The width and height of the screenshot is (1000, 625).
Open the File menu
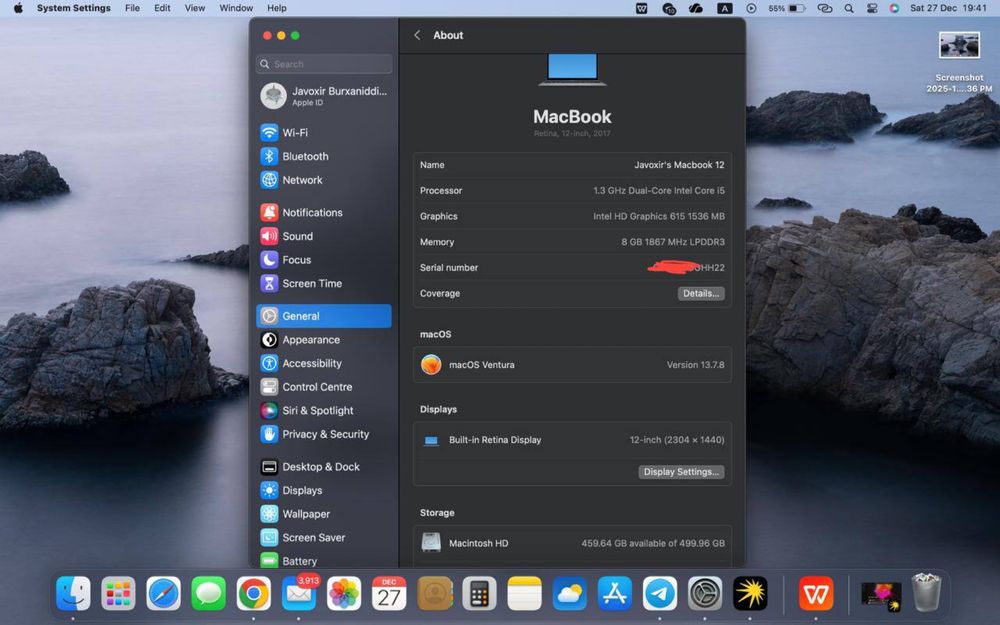(132, 8)
